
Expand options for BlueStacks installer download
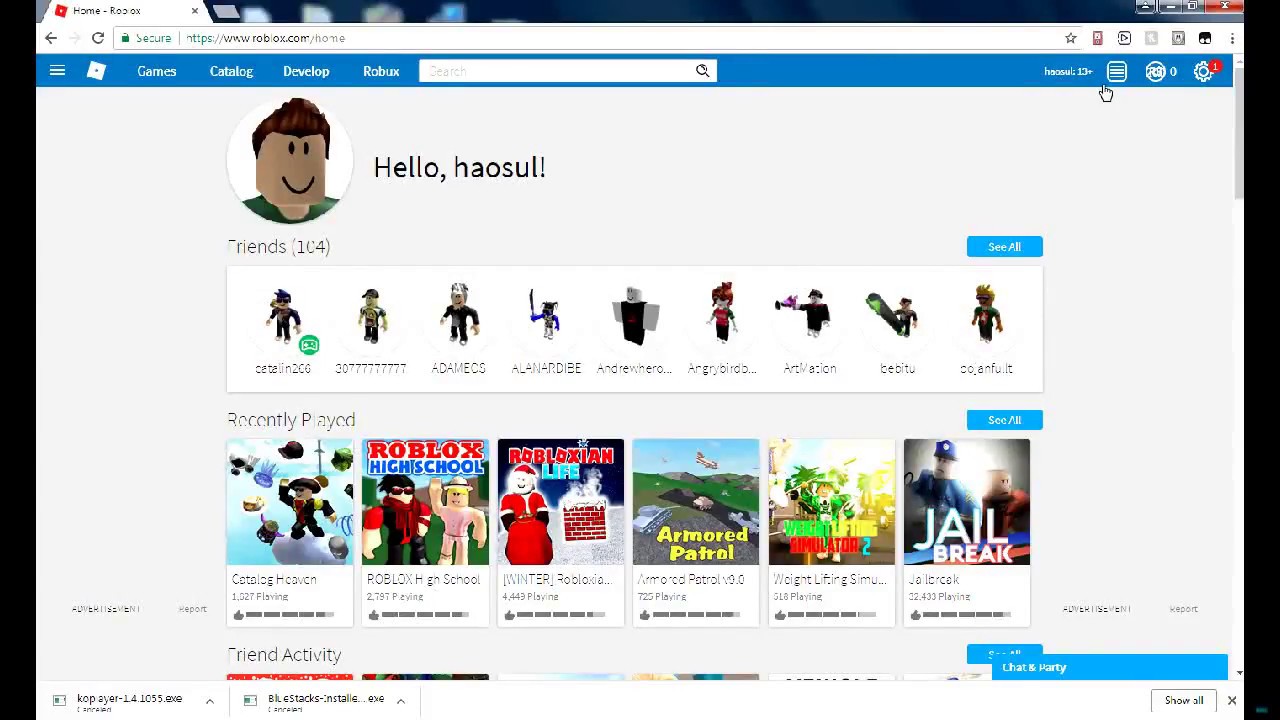[x=400, y=701]
